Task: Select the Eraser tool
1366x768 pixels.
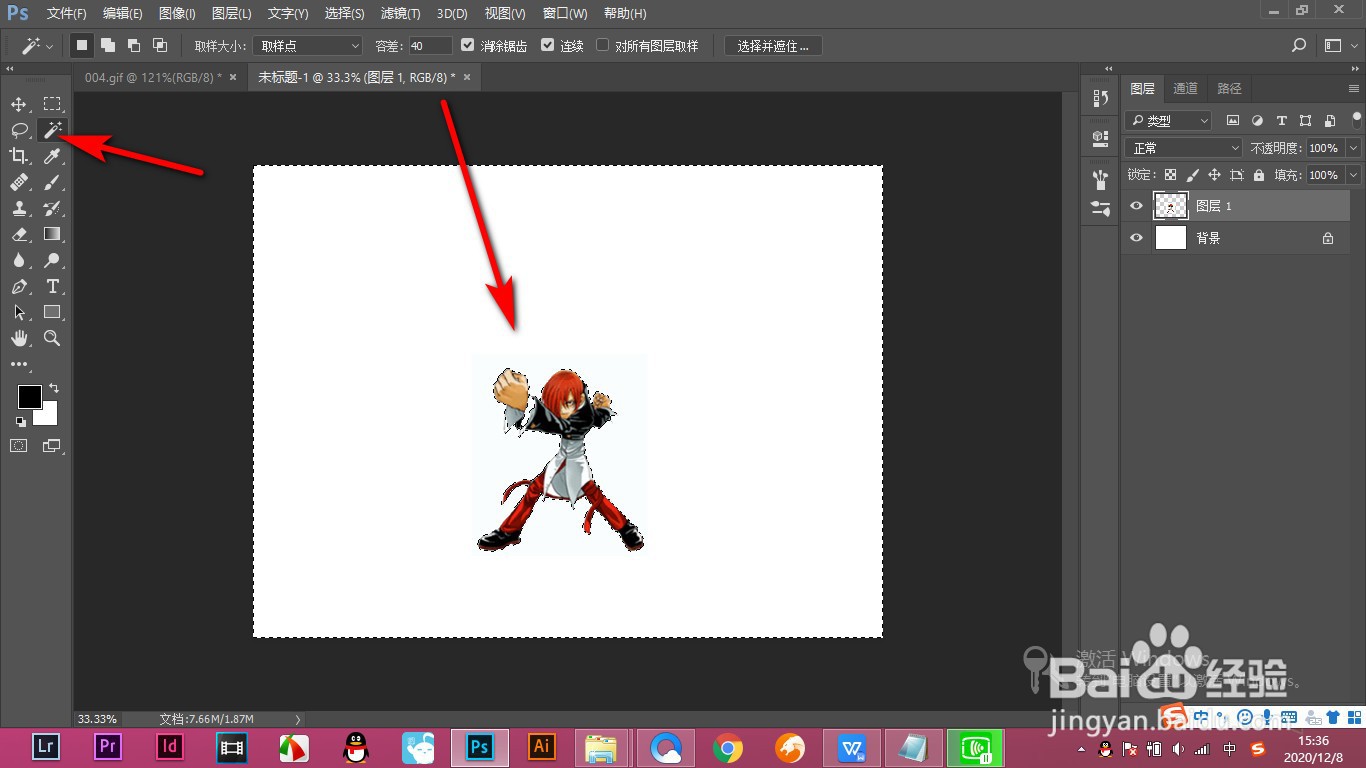Action: [19, 234]
